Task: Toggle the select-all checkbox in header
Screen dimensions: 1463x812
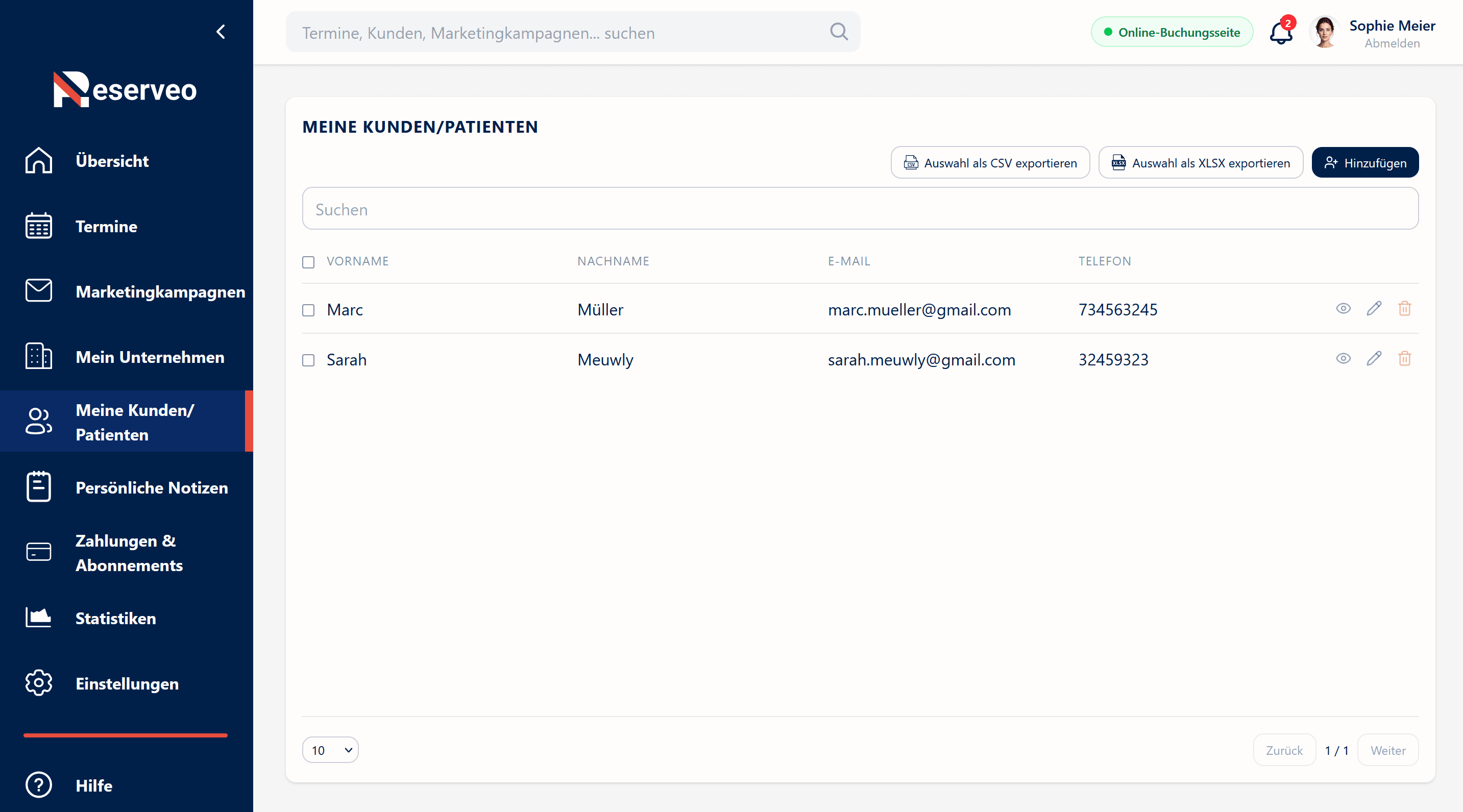Action: [x=308, y=262]
